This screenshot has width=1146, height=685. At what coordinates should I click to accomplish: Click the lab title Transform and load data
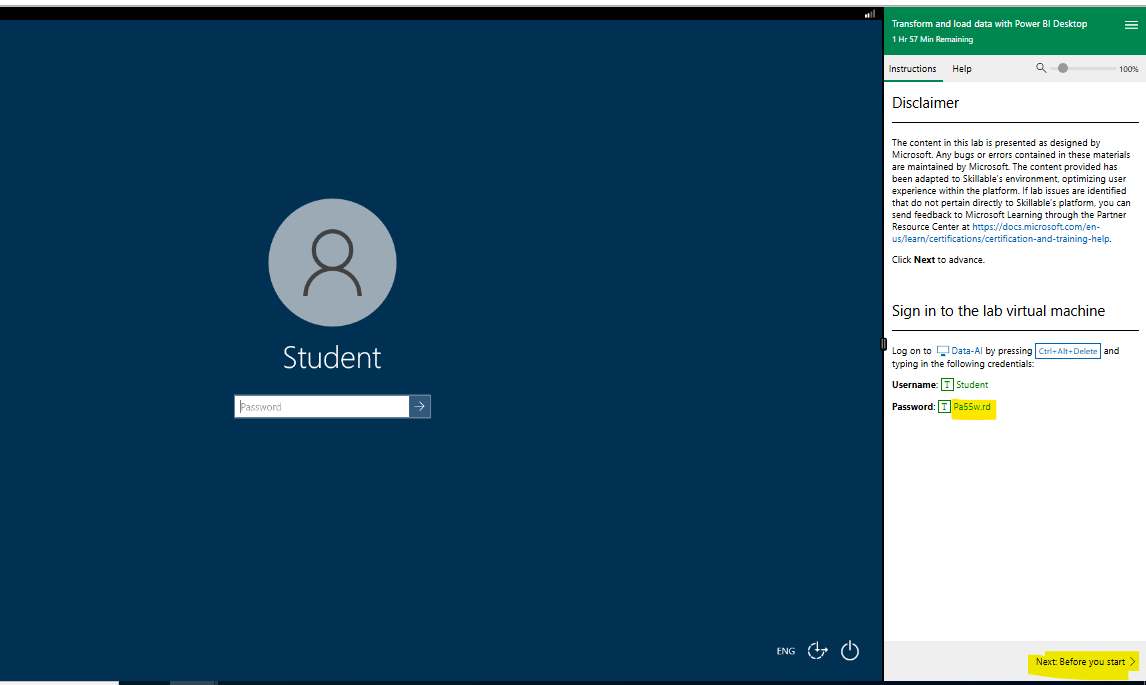(x=989, y=24)
